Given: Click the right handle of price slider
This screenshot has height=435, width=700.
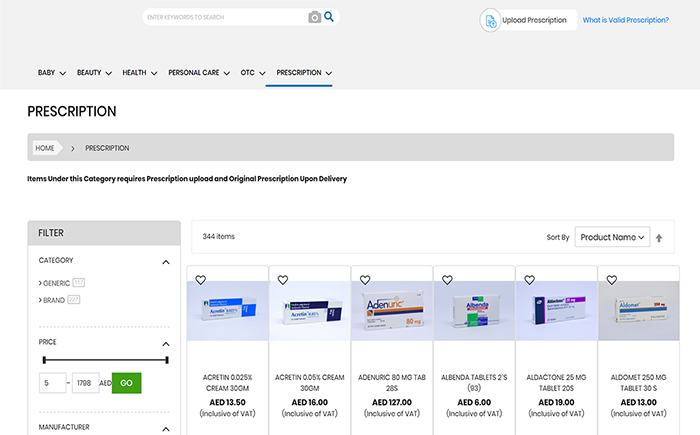Looking at the screenshot, I should (167, 360).
